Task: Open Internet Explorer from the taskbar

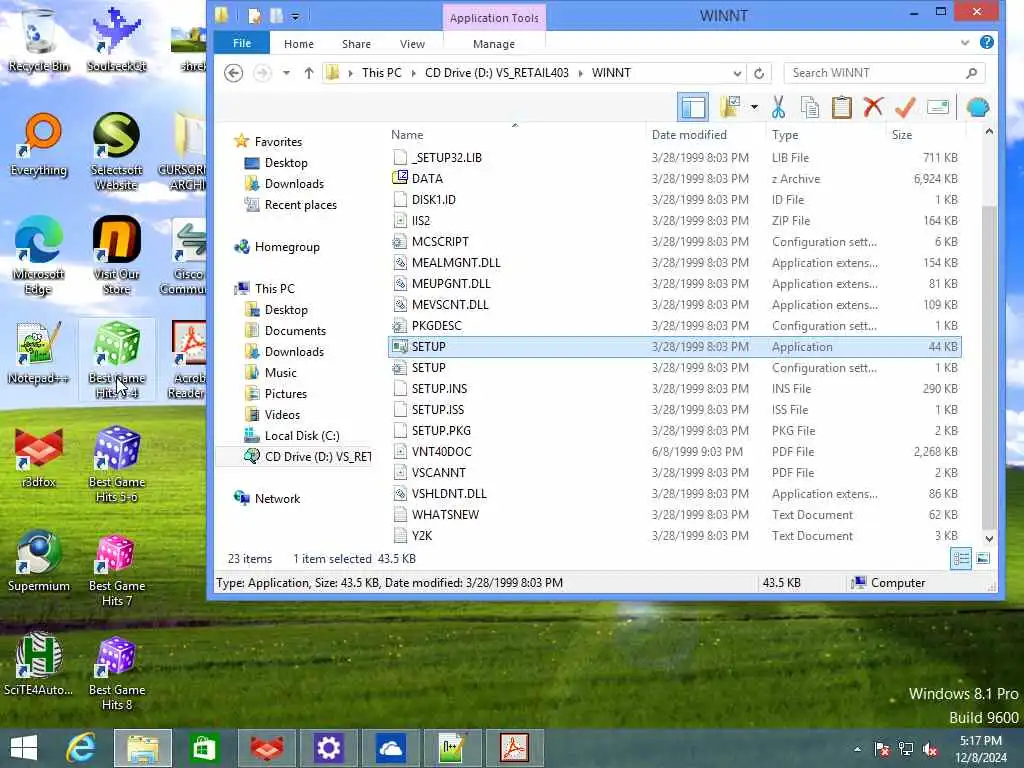Action: (x=82, y=748)
